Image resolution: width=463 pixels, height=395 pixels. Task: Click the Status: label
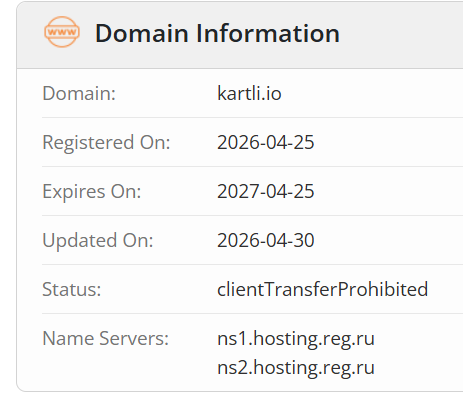[x=72, y=289]
